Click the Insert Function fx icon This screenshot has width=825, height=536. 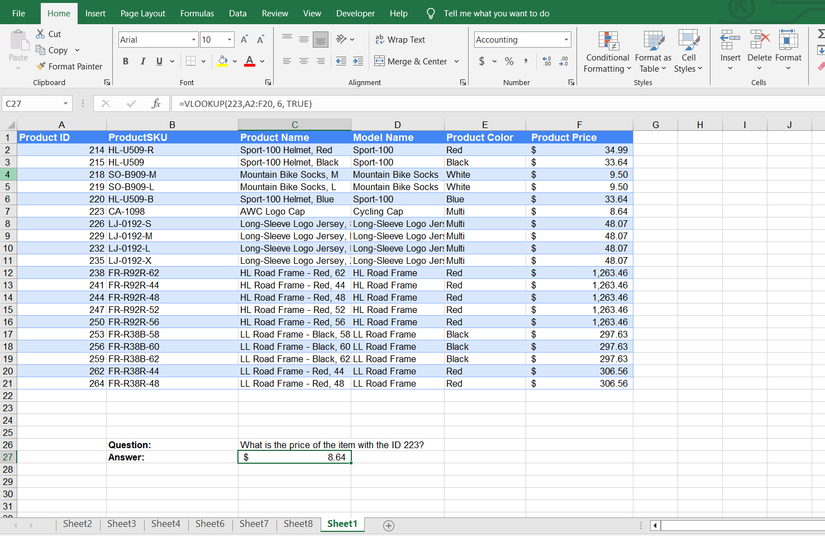155,104
